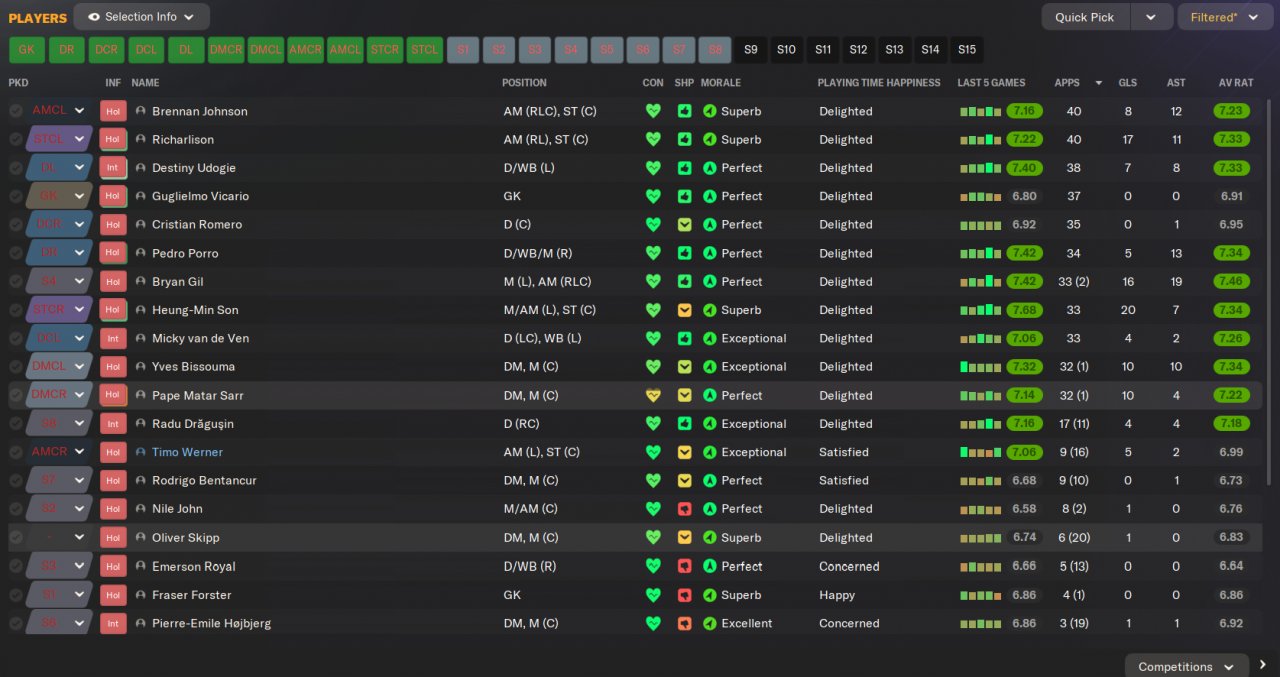
Task: Click Heung-Min Son's last 5 games form bars
Action: [980, 310]
